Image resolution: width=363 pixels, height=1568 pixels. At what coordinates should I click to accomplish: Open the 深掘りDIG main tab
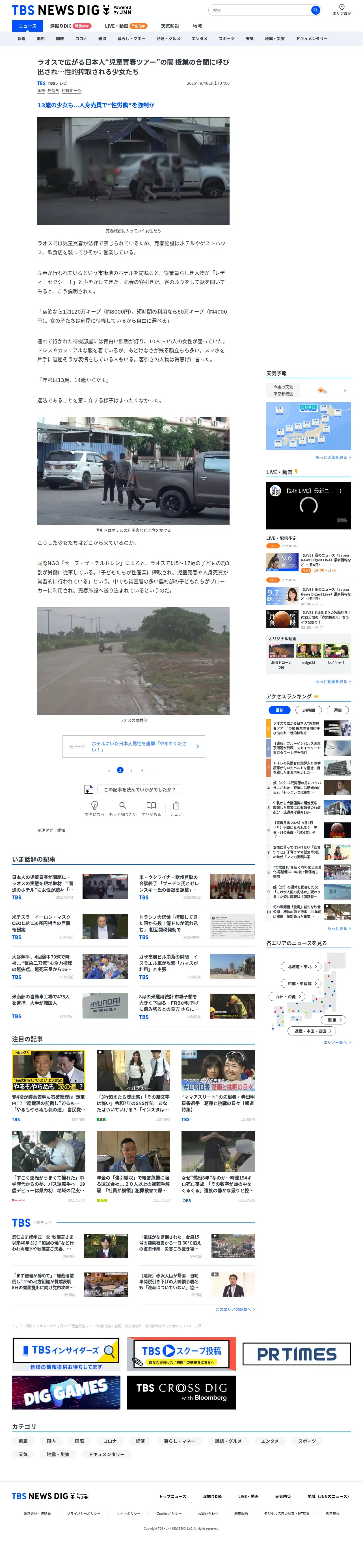click(70, 26)
